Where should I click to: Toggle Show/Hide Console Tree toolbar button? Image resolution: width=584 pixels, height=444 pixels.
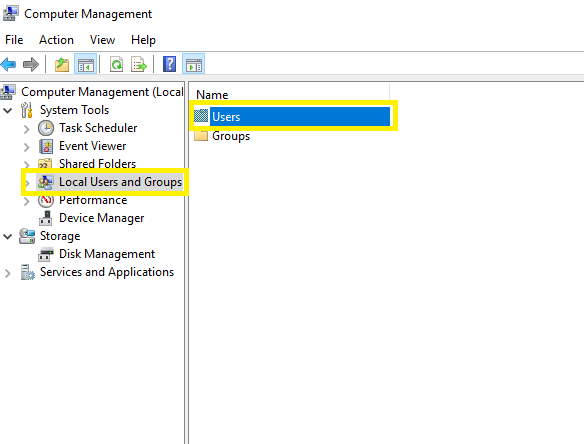pos(86,64)
